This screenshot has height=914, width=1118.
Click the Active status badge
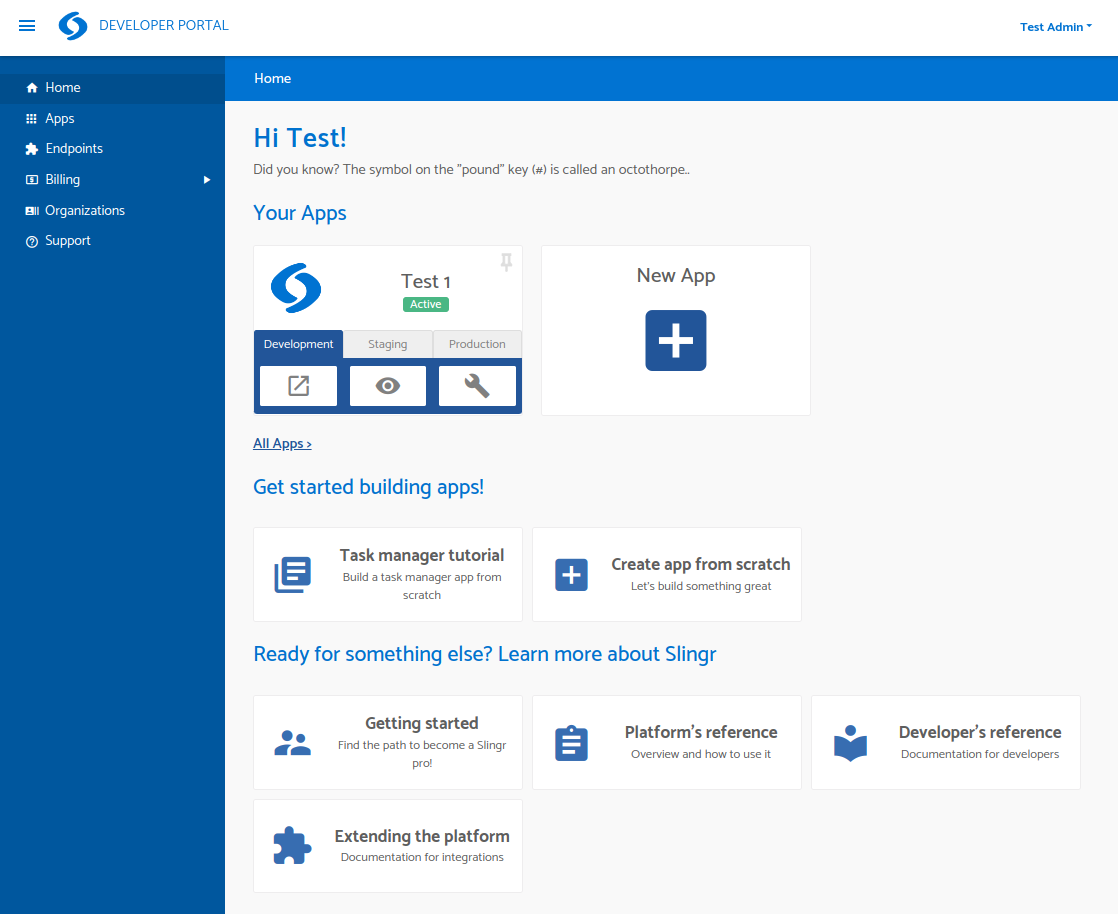pos(426,304)
